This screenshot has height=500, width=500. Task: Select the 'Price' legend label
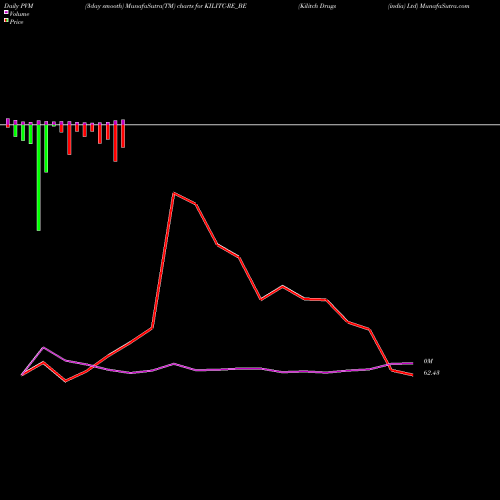pyautogui.click(x=16, y=22)
